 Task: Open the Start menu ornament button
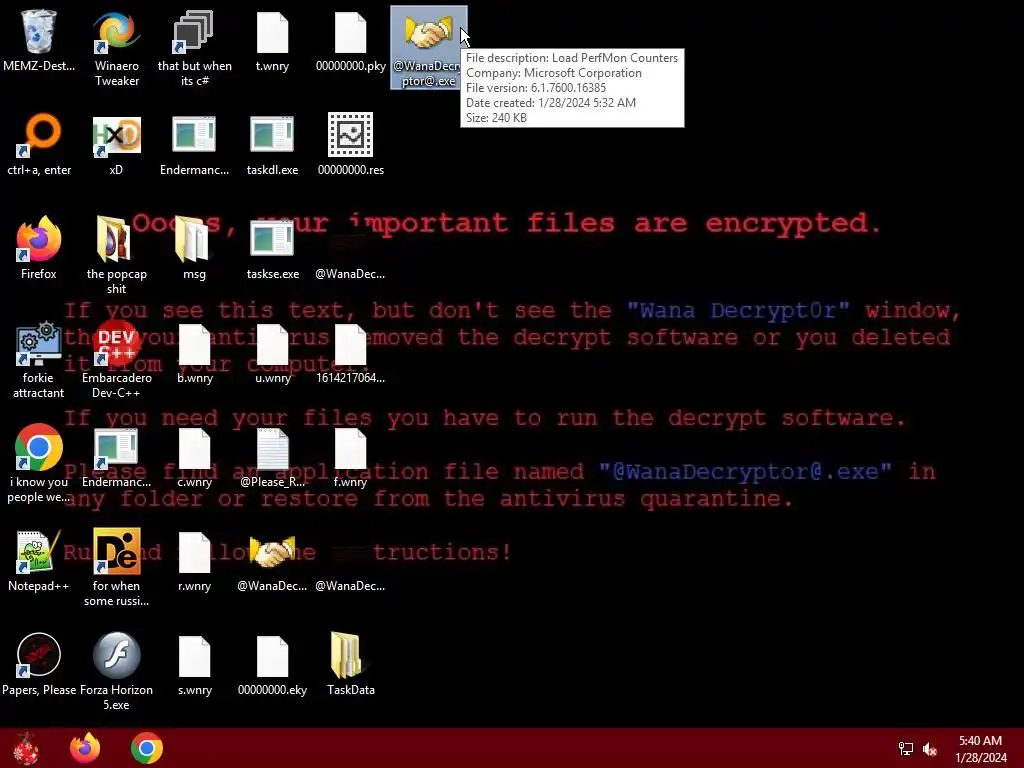click(x=25, y=748)
